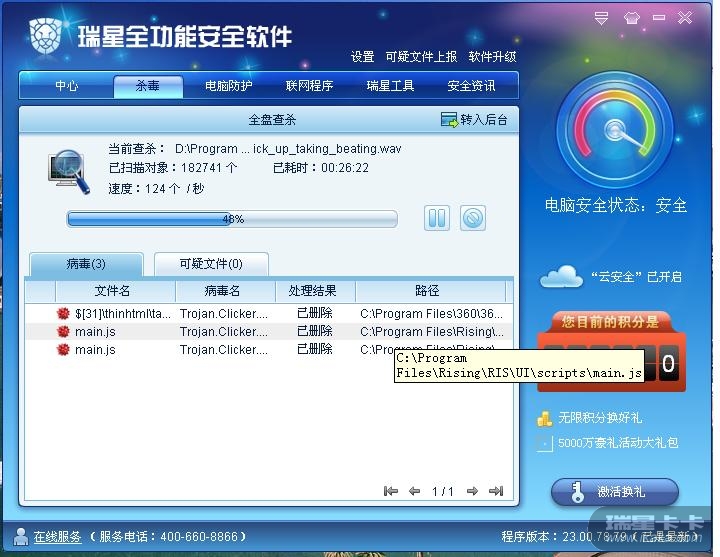Click the cloud security icon
Viewport: 720px width, 557px height.
561,276
